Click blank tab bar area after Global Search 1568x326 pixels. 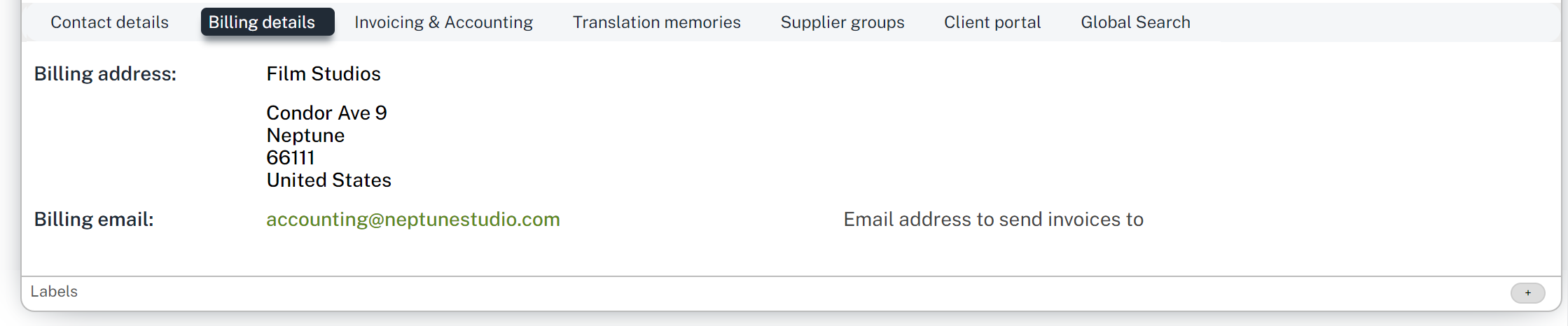click(1366, 22)
